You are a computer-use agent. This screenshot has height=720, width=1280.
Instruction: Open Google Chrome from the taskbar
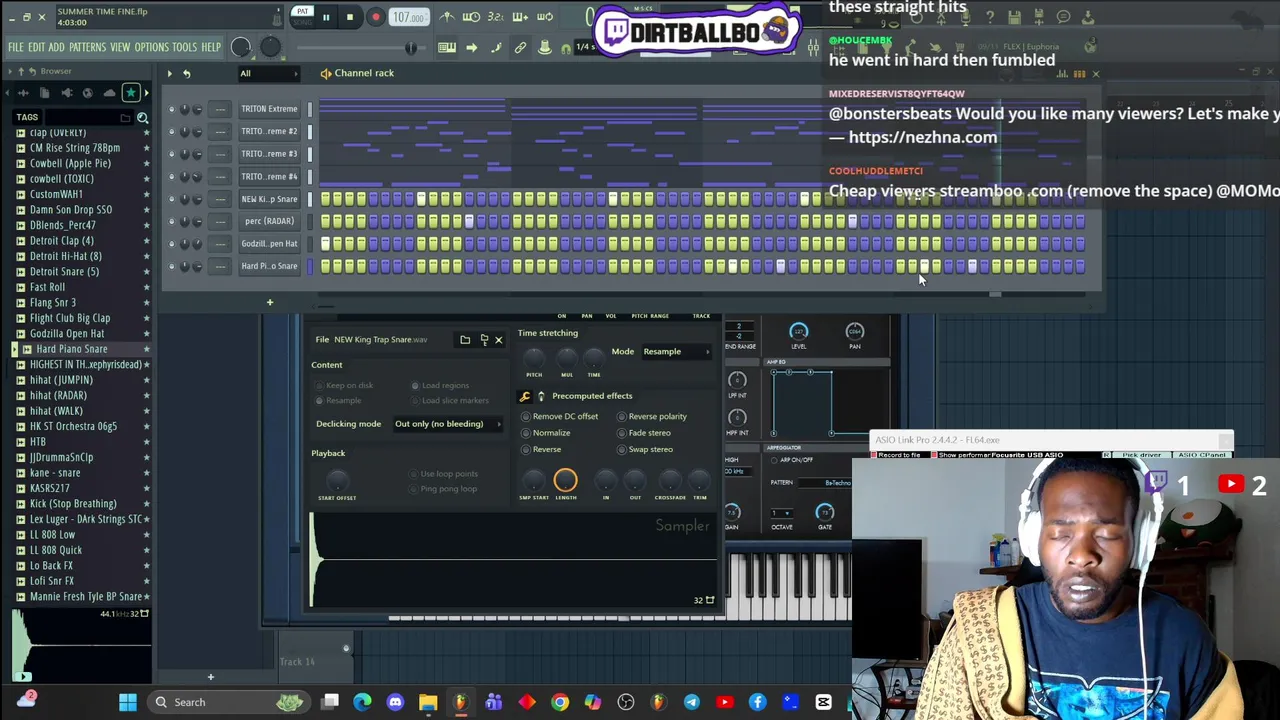(x=560, y=702)
